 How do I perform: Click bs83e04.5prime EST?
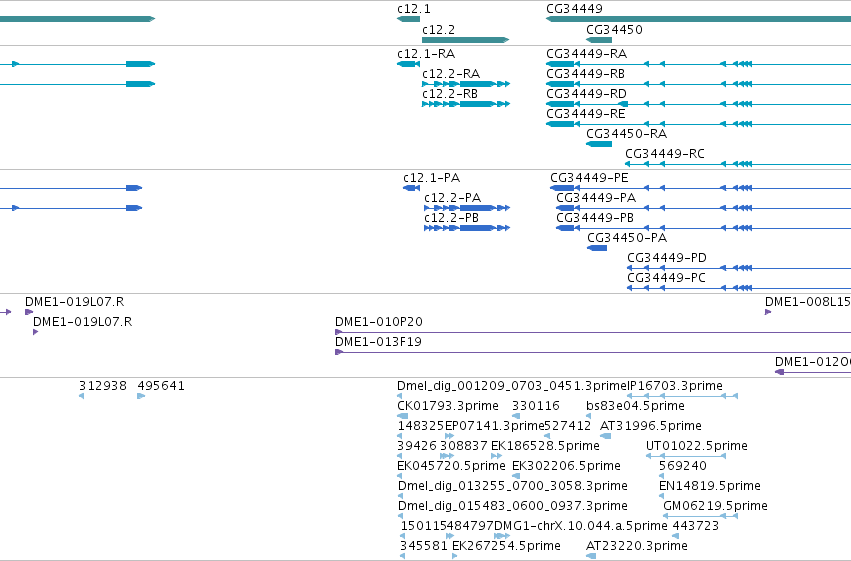(636, 406)
